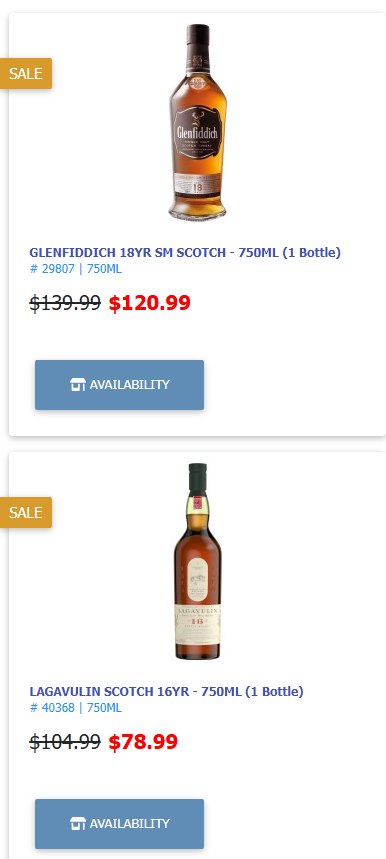Check availability for Lagavulin 16YR
The image size is (386, 859).
pos(119,823)
